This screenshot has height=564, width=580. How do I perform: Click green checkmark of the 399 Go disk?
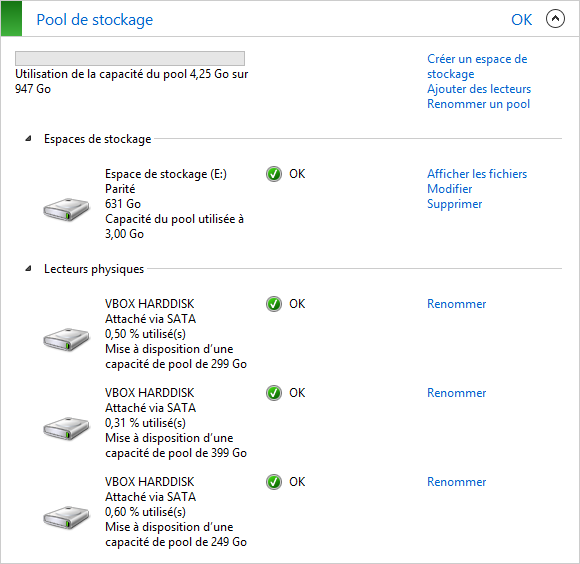274,393
